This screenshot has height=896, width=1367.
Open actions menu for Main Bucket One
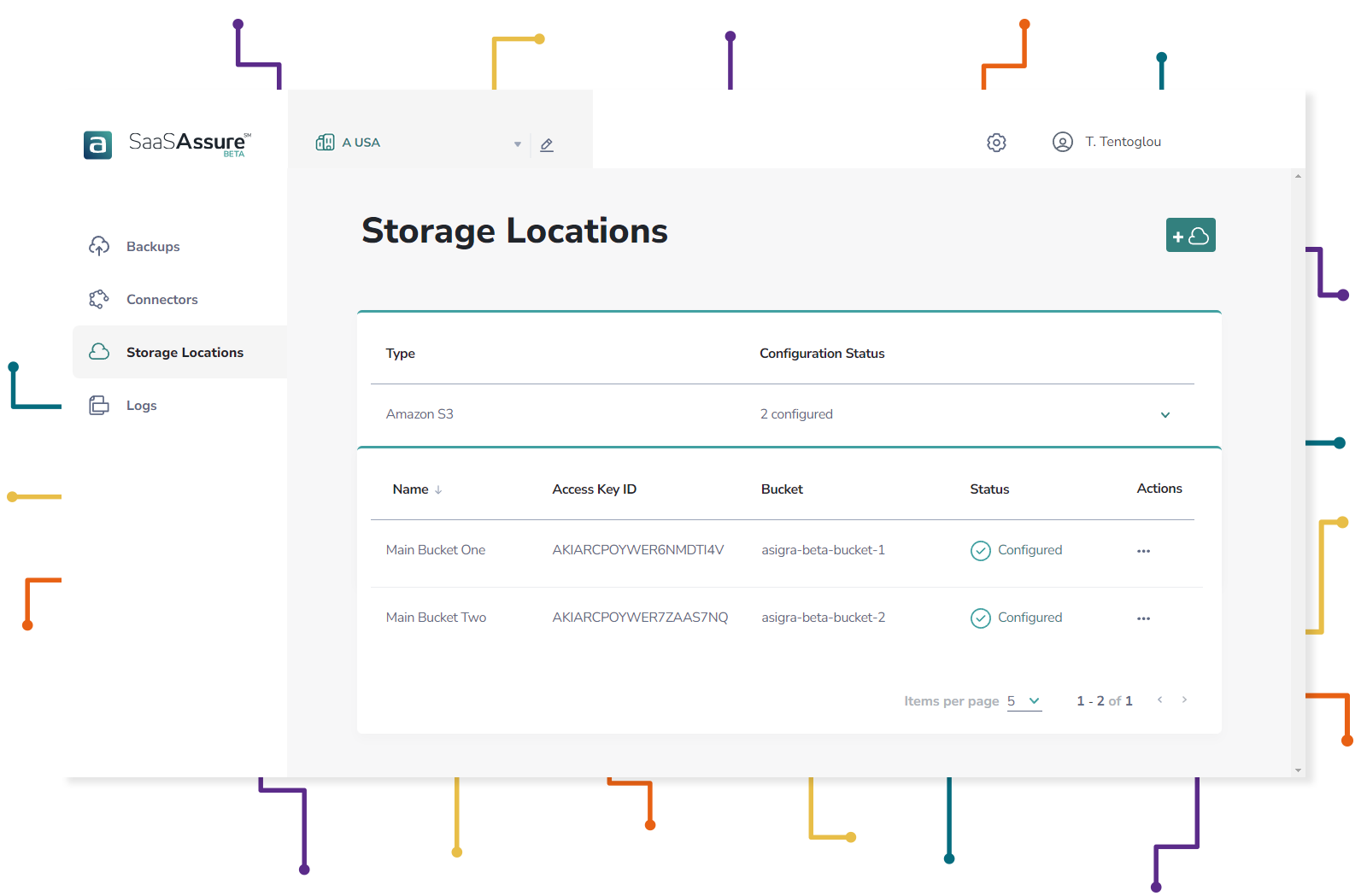[x=1143, y=551]
